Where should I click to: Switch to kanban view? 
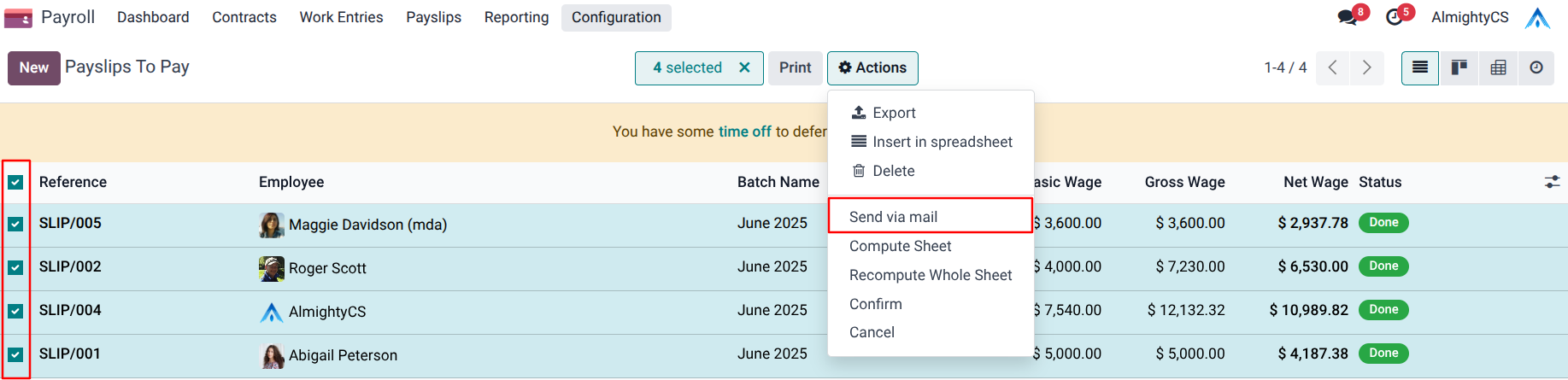point(1459,67)
